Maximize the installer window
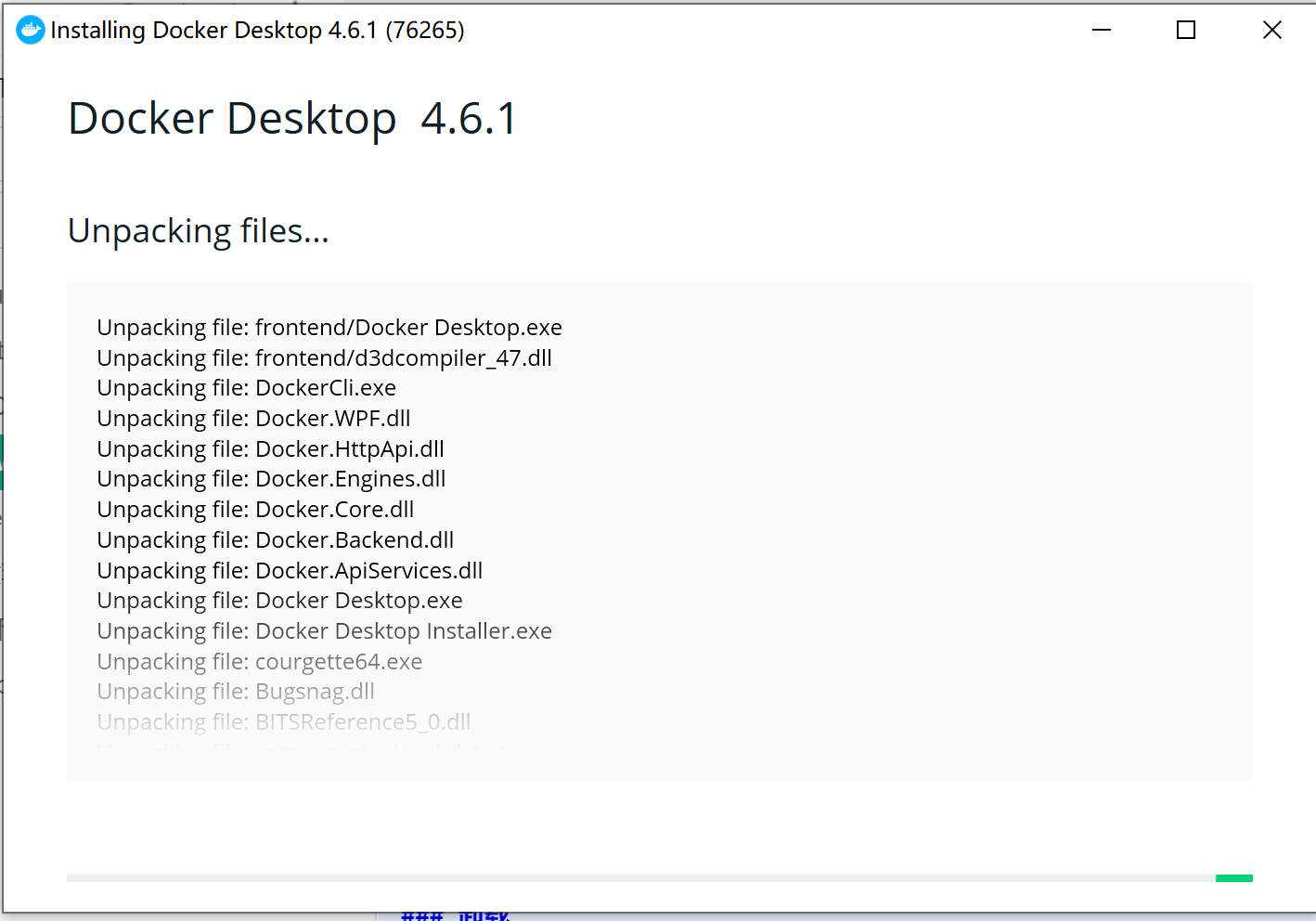1316x921 pixels. (x=1186, y=30)
